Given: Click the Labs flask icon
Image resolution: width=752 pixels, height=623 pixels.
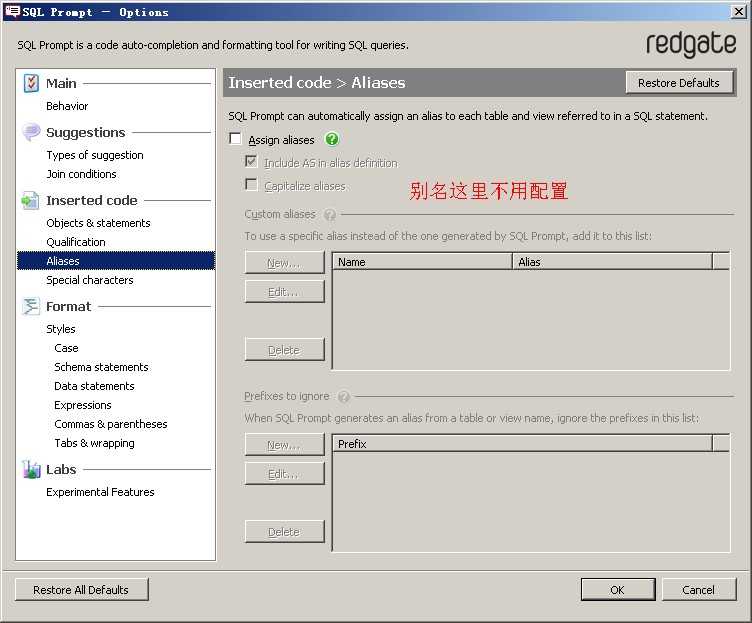Looking at the screenshot, I should coord(31,470).
